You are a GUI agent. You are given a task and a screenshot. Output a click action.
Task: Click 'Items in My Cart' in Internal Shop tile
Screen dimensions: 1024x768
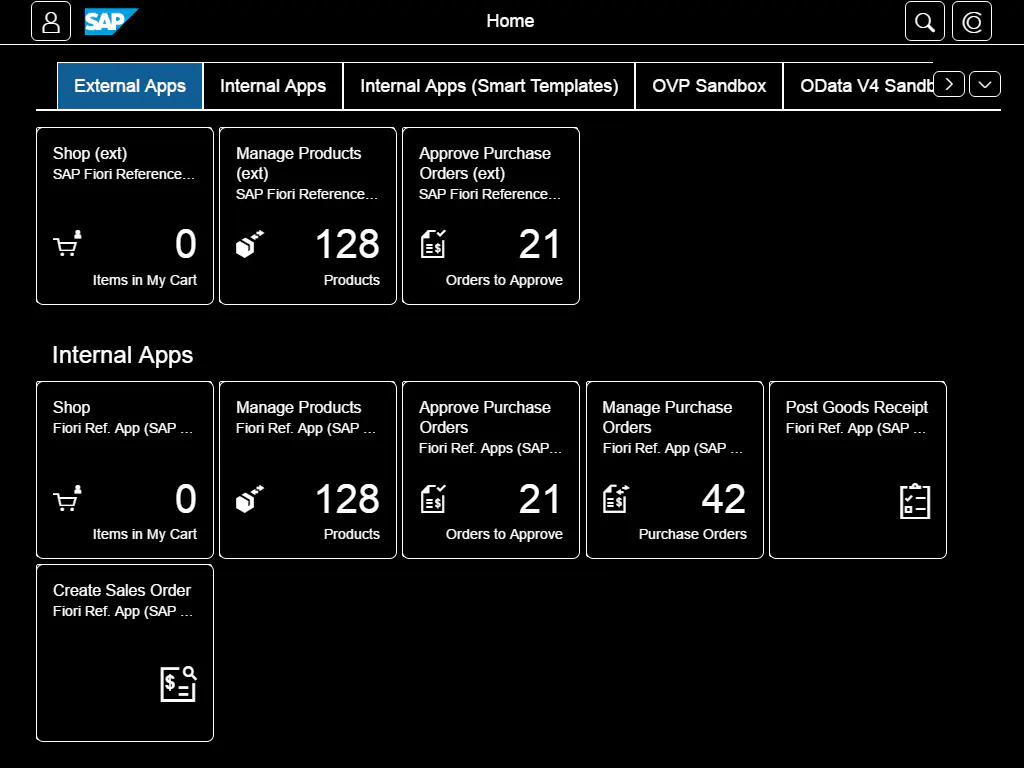click(144, 534)
